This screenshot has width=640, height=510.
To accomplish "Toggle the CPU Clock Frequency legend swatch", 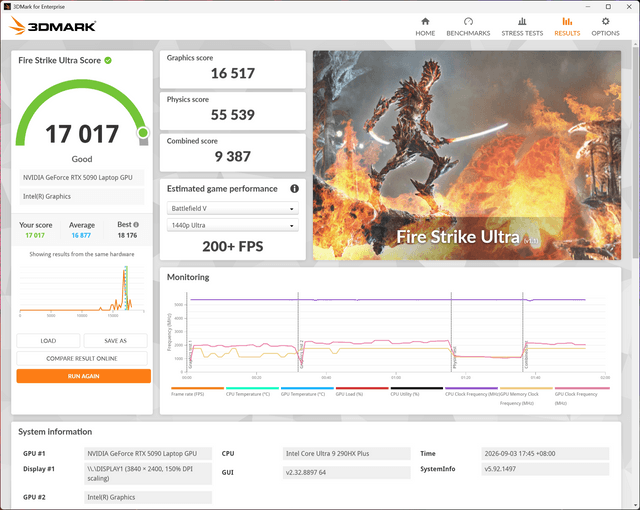I will point(471,388).
